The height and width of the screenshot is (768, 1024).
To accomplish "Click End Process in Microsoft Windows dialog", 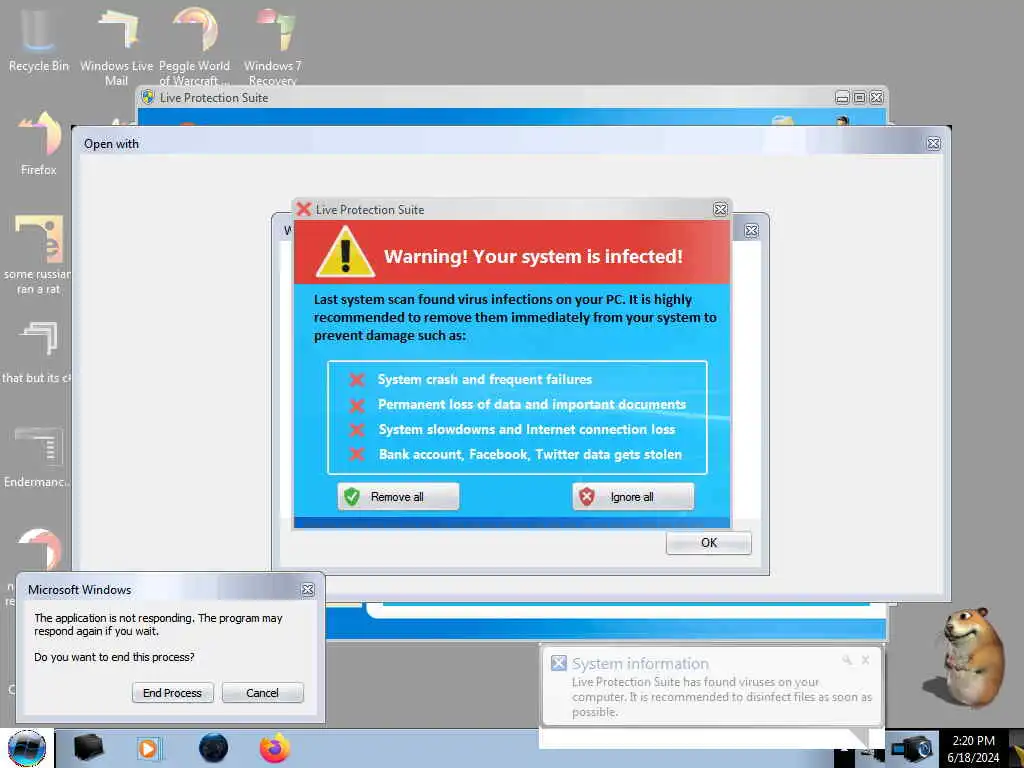I will [x=172, y=693].
